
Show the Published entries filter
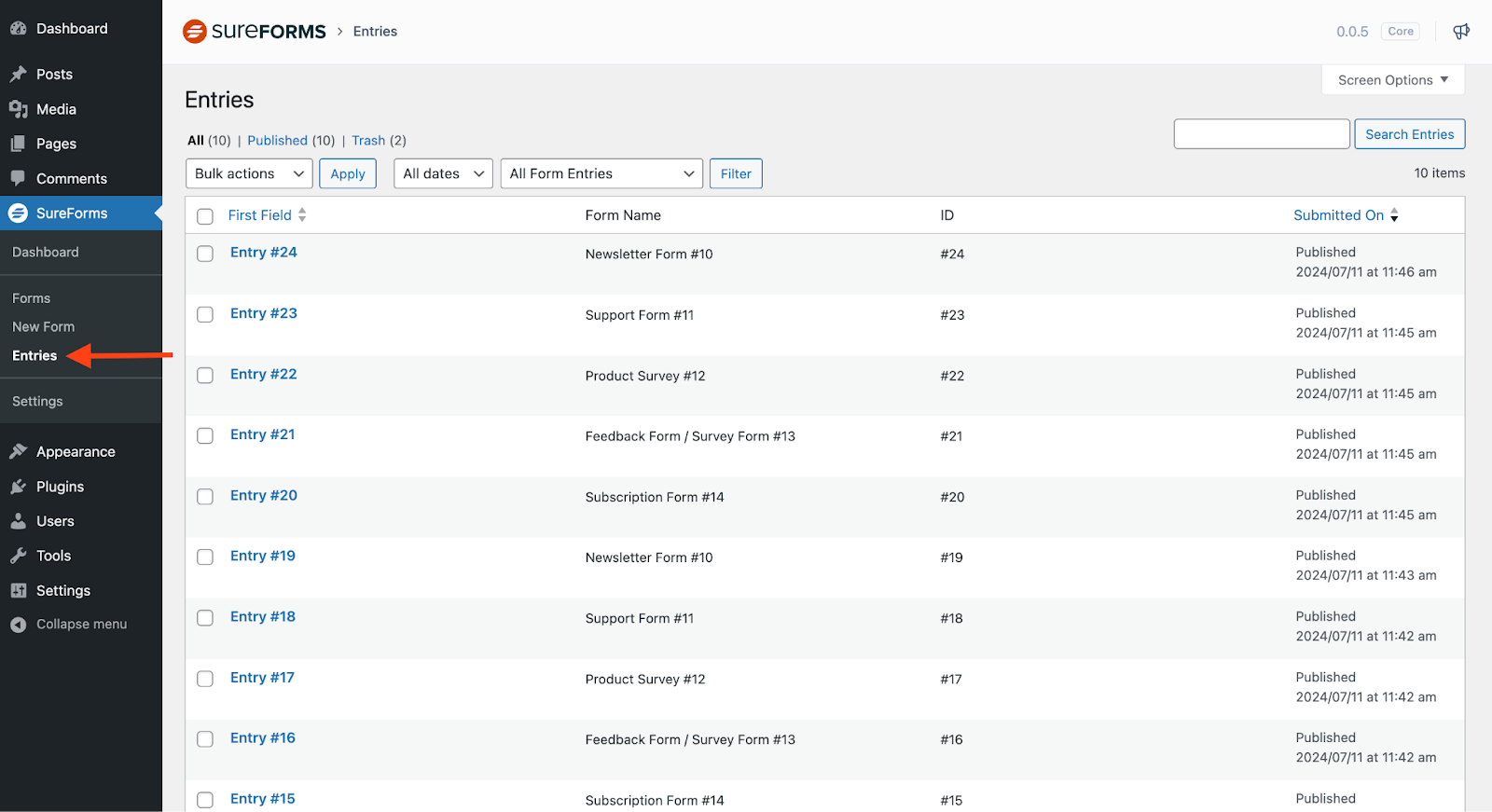coord(278,141)
